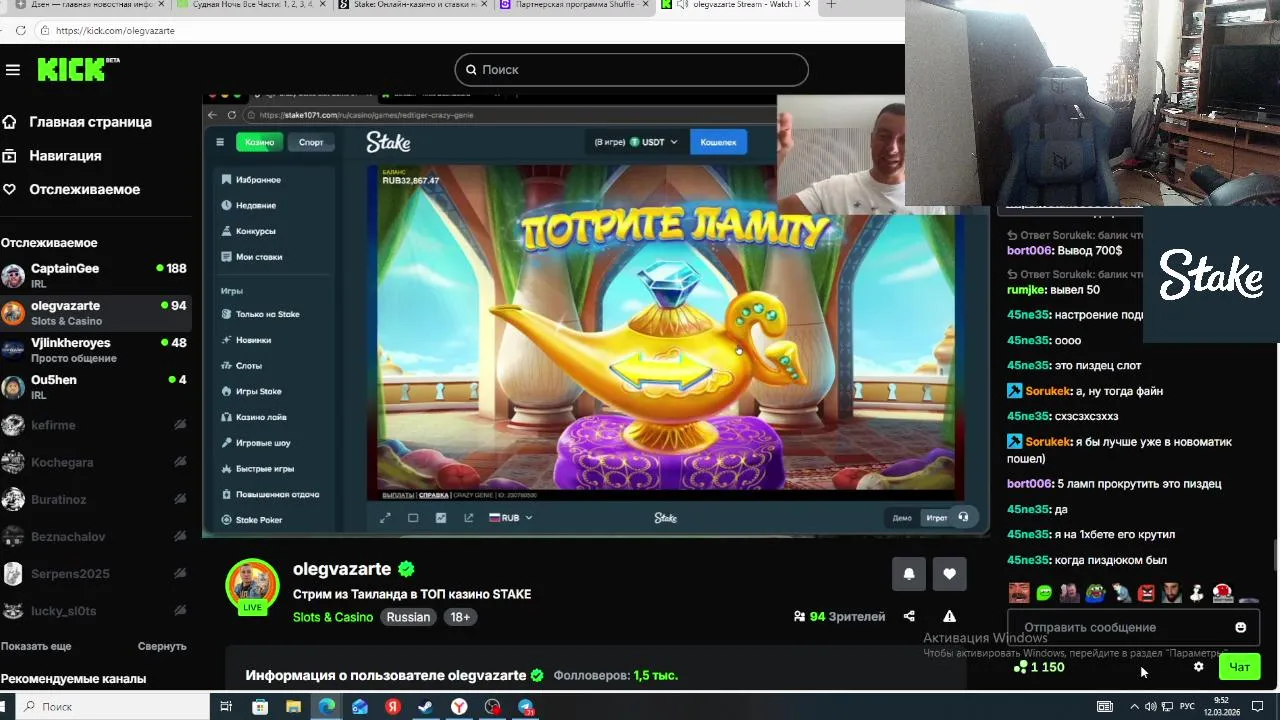
Task: Open Главная страница in sidebar
Action: 91,122
